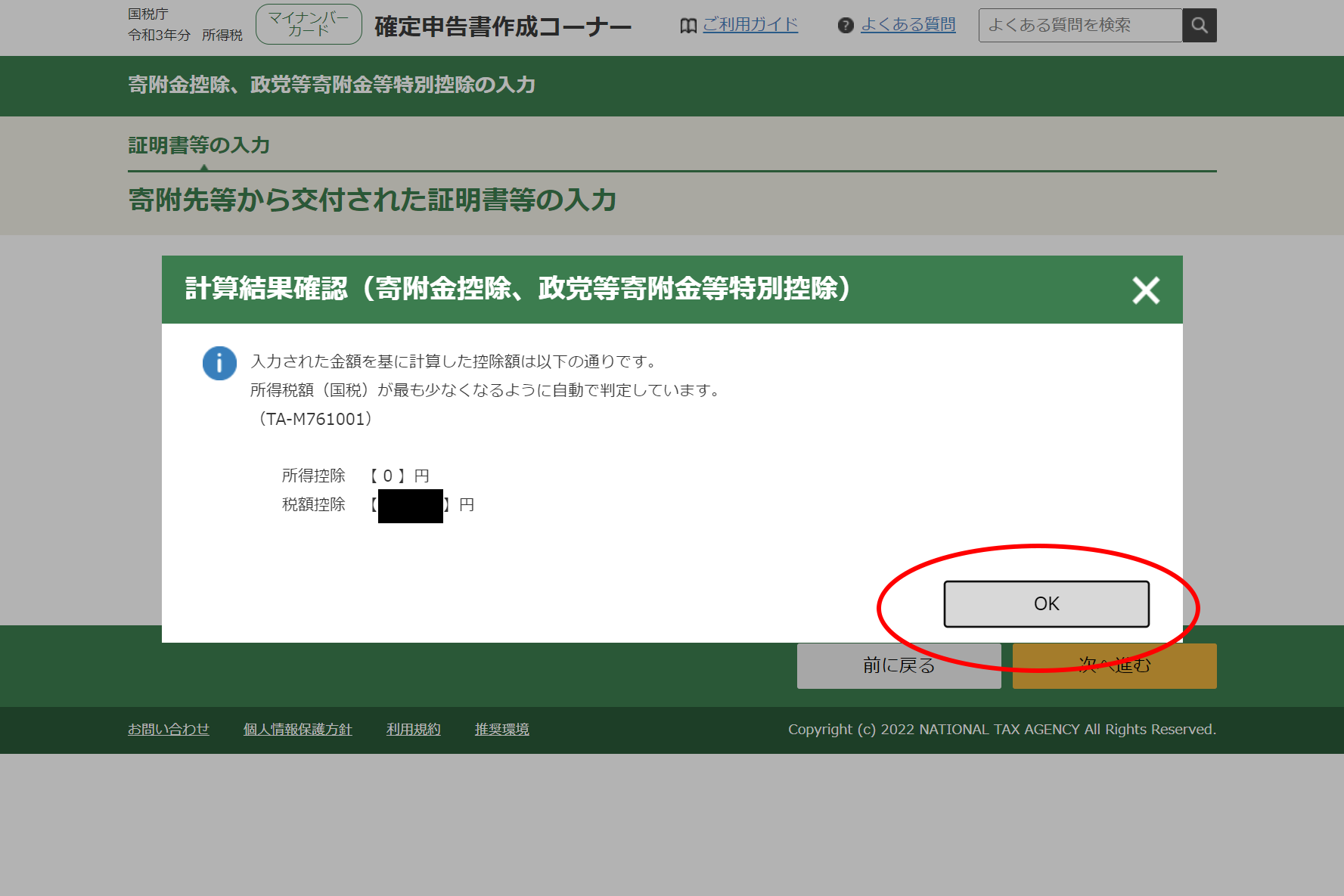Viewport: 1344px width, 896px height.
Task: Click the OK button in the dialog
Action: point(1046,603)
